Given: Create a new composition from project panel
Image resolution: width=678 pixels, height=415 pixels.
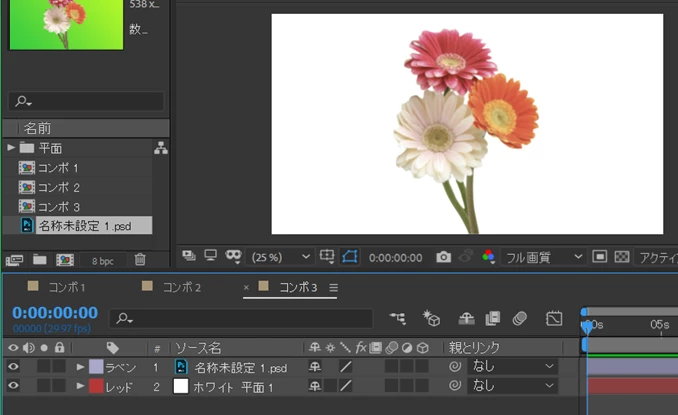Looking at the screenshot, I should point(65,260).
